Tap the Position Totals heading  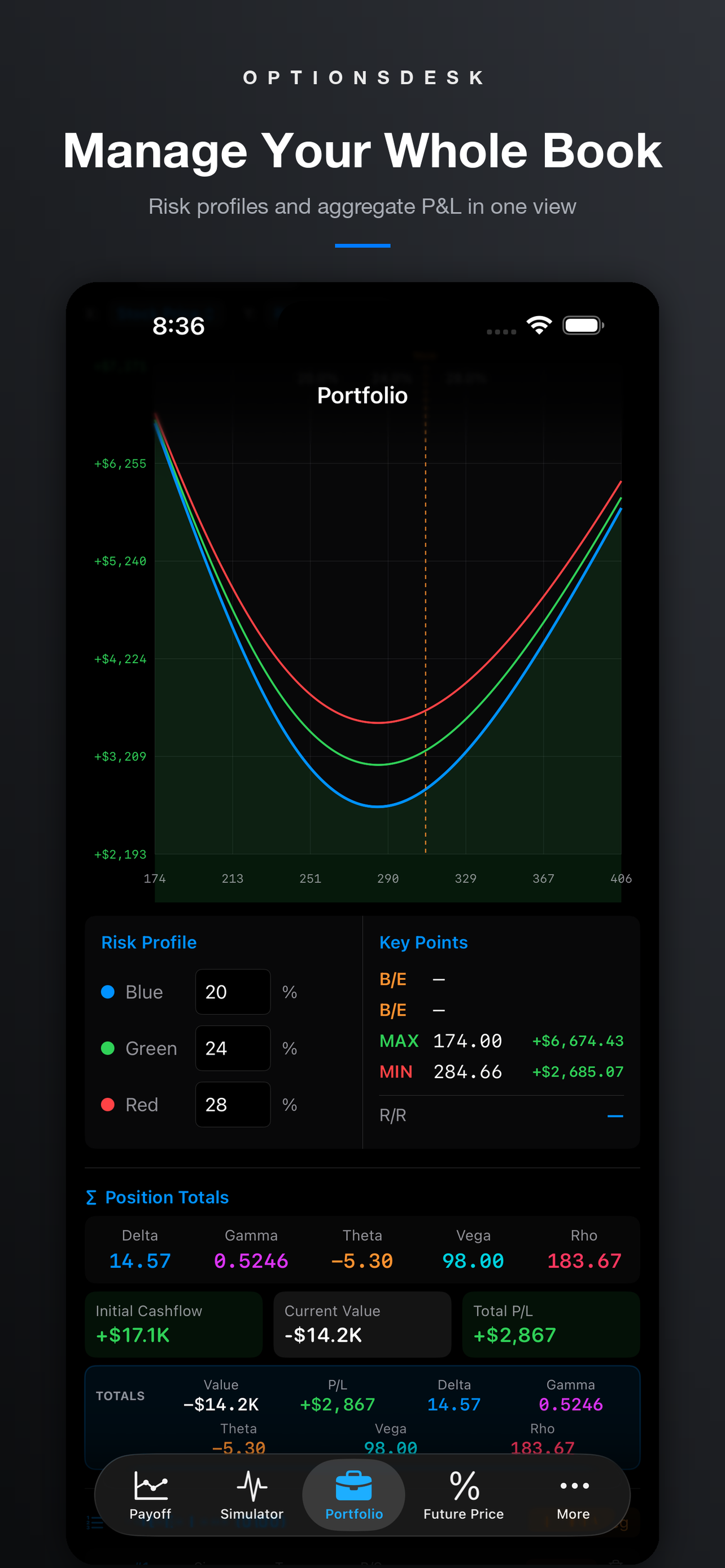(167, 1197)
